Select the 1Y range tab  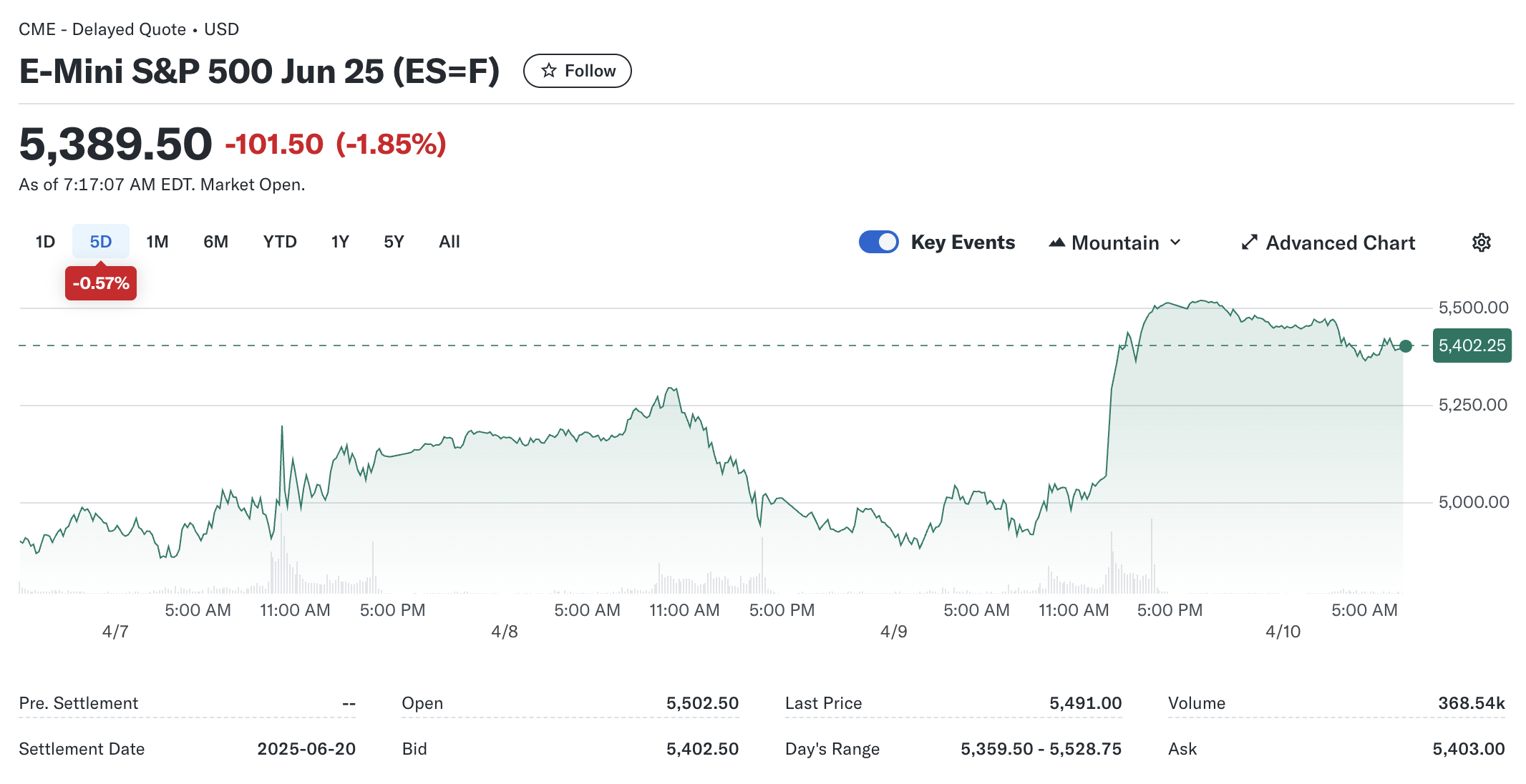pyautogui.click(x=340, y=242)
